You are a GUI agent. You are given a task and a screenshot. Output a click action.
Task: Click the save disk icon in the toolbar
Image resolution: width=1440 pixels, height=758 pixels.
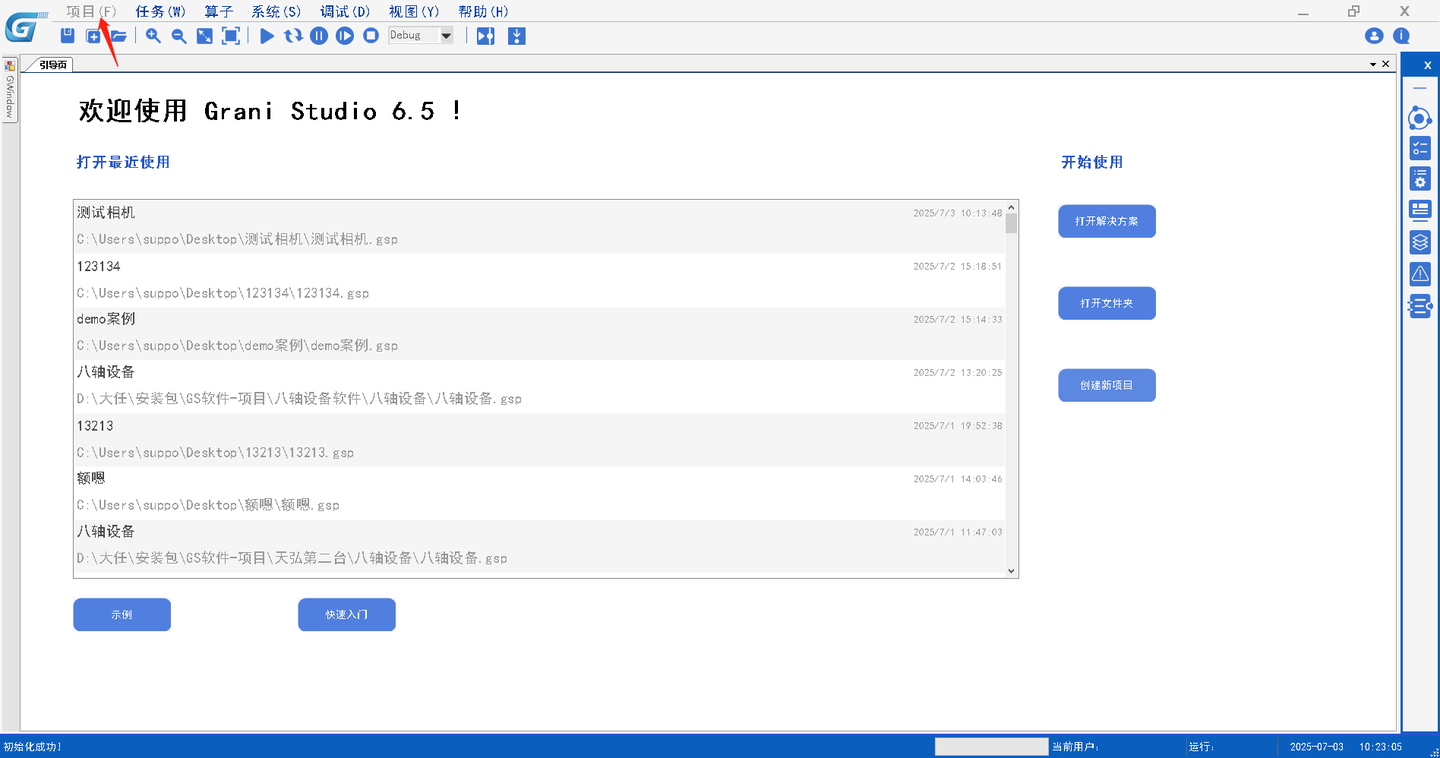pos(68,36)
